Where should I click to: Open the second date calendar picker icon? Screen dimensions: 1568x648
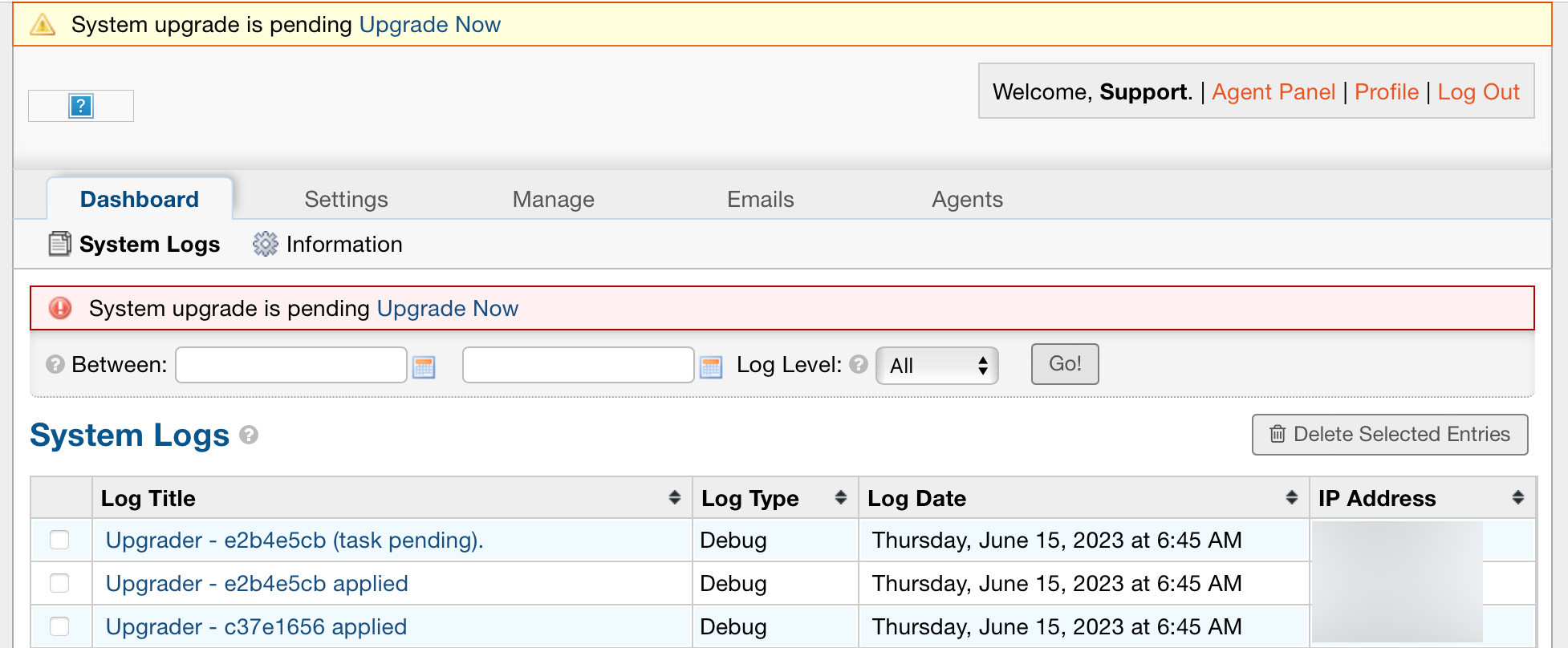click(711, 367)
